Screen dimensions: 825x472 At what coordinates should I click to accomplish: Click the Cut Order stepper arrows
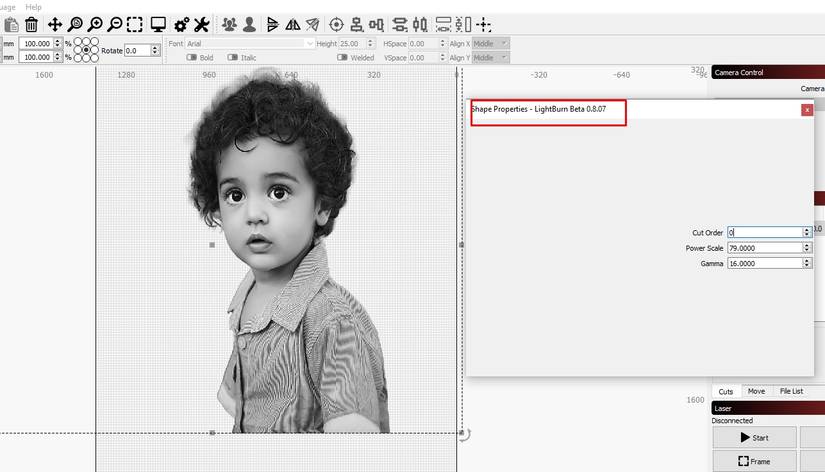click(807, 232)
